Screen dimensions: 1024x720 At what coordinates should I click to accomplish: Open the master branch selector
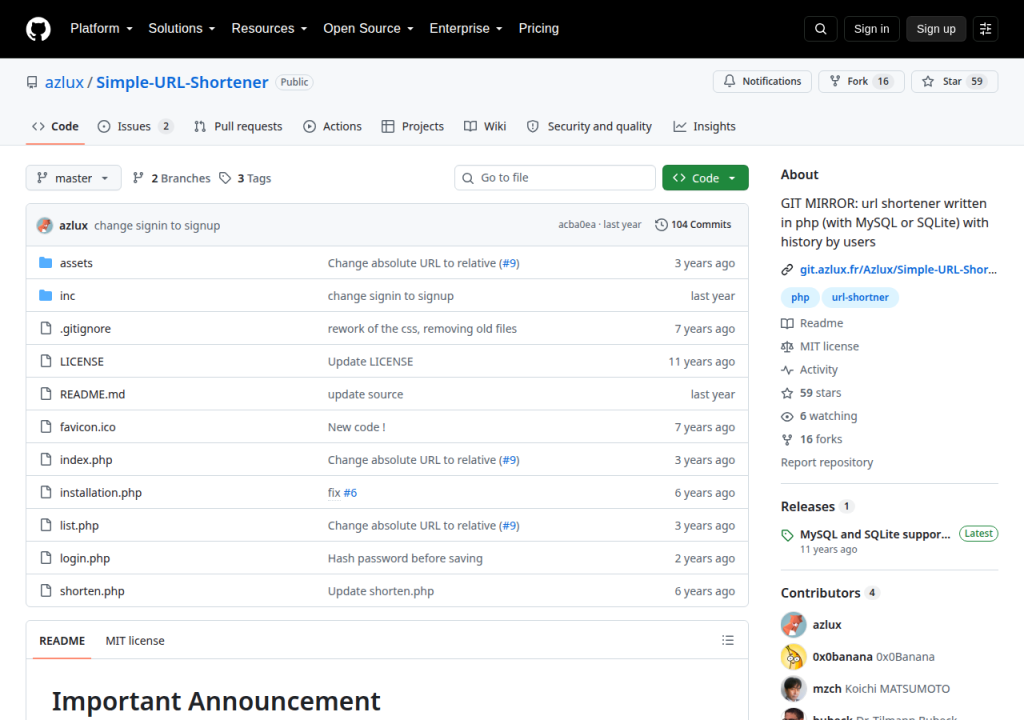click(x=73, y=178)
